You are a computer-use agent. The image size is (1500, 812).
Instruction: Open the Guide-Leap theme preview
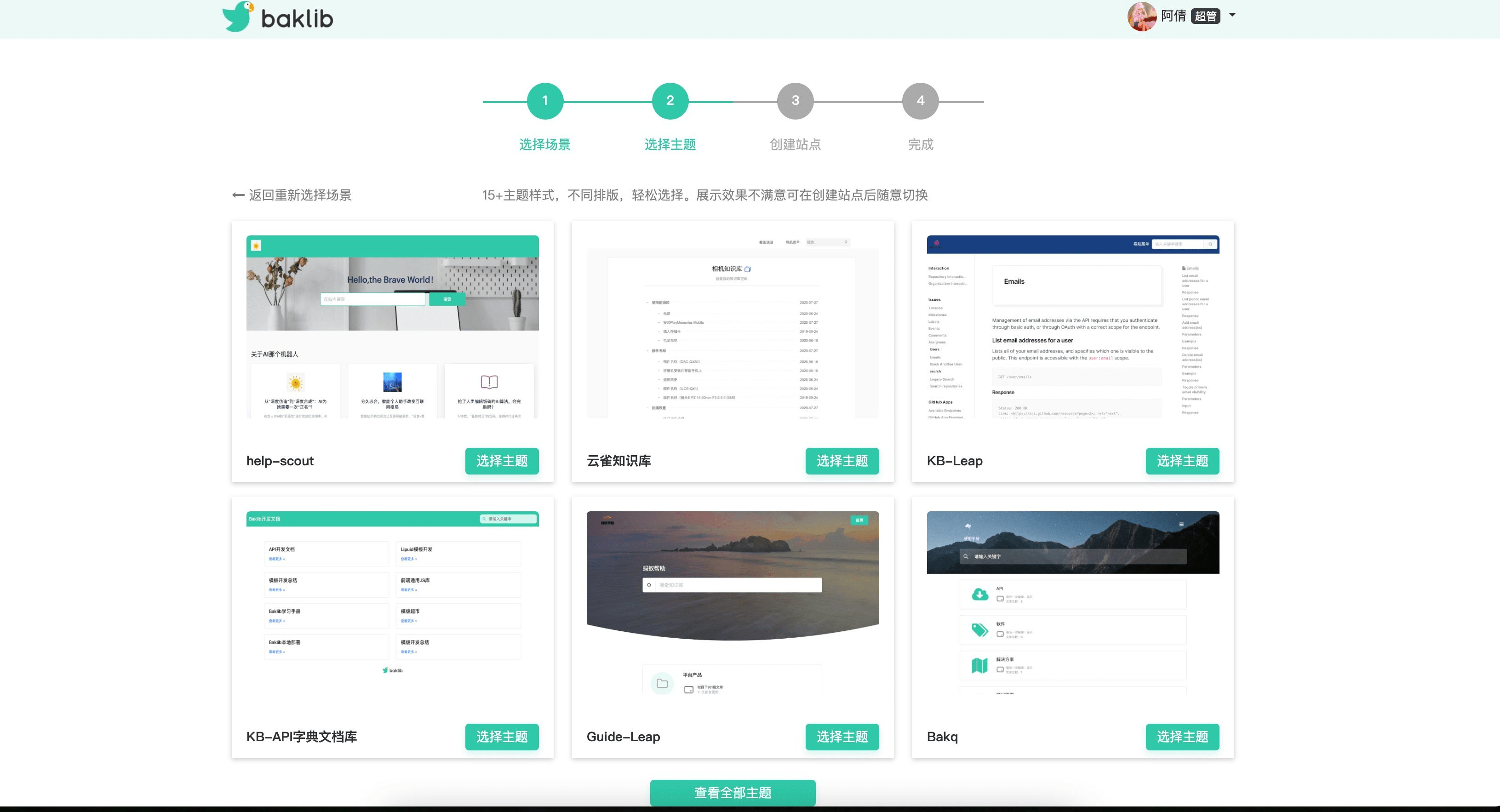pos(733,602)
